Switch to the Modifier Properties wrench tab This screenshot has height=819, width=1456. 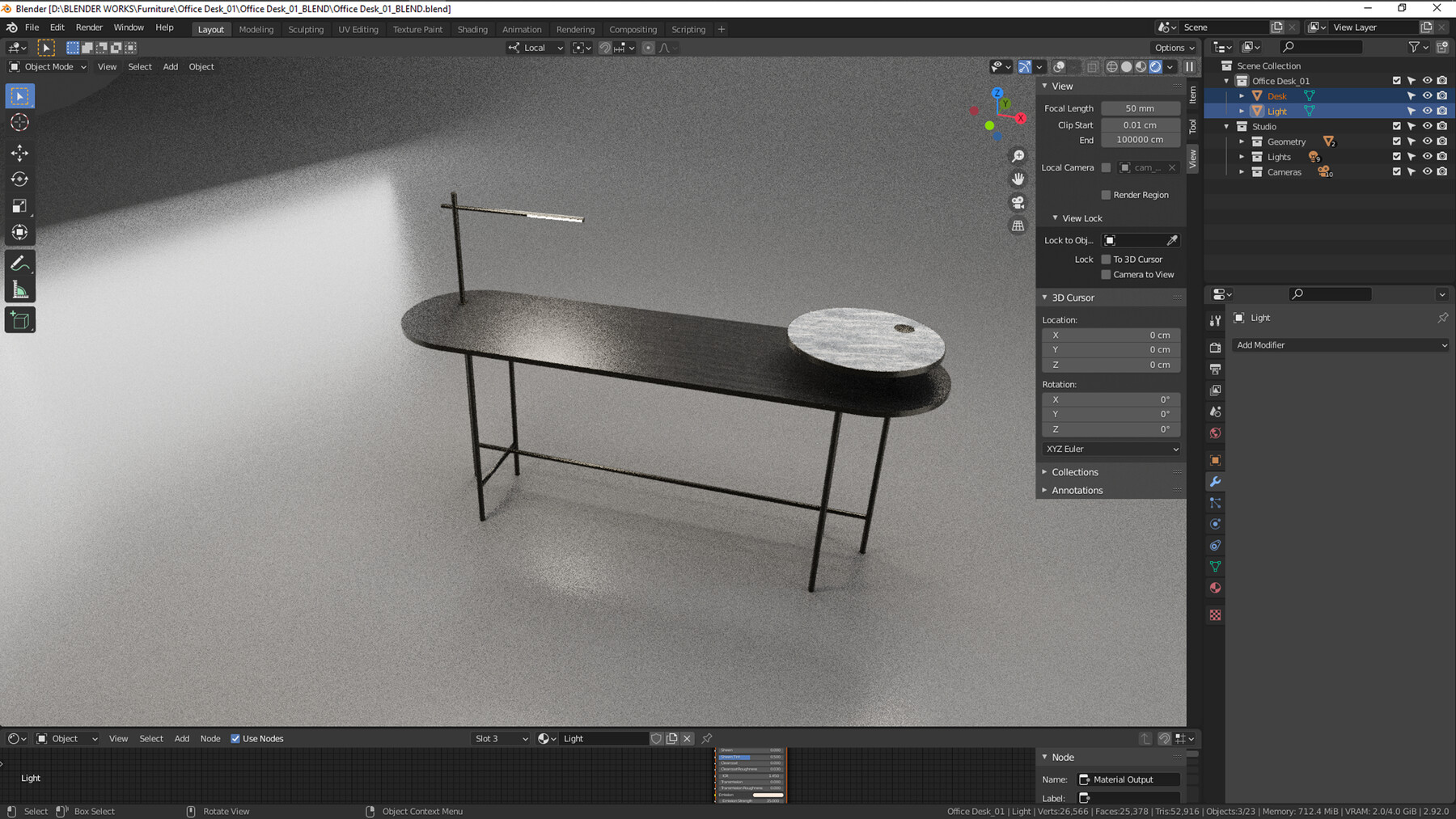1216,481
